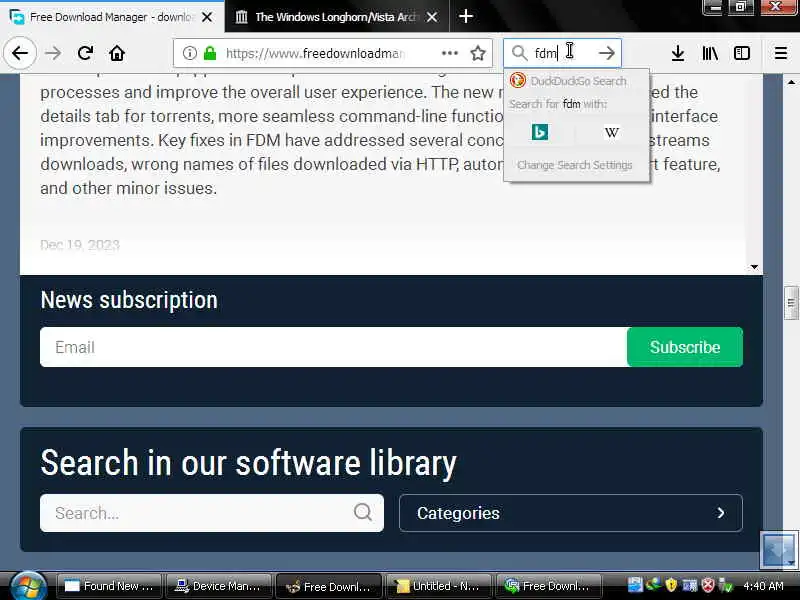The height and width of the screenshot is (600, 800).
Task: Click the library search magnifier icon
Action: tap(363, 512)
